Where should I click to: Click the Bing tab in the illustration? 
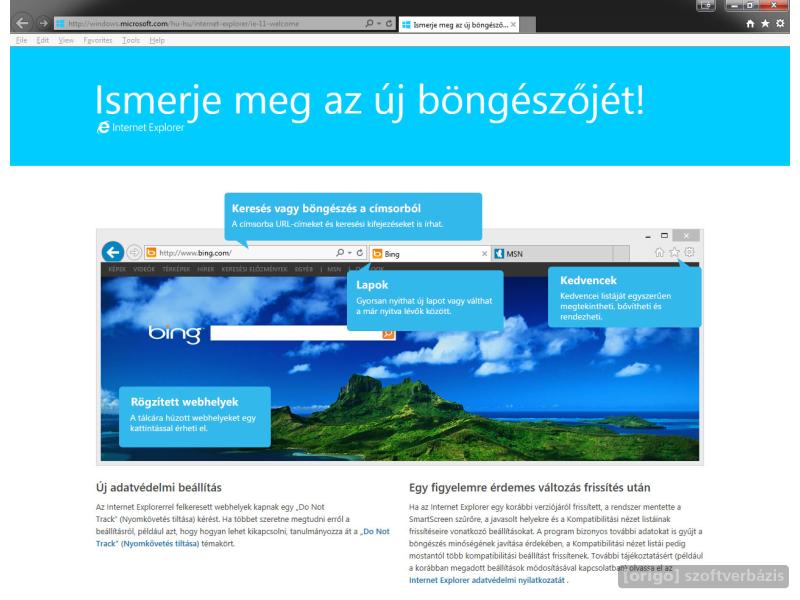click(x=430, y=254)
